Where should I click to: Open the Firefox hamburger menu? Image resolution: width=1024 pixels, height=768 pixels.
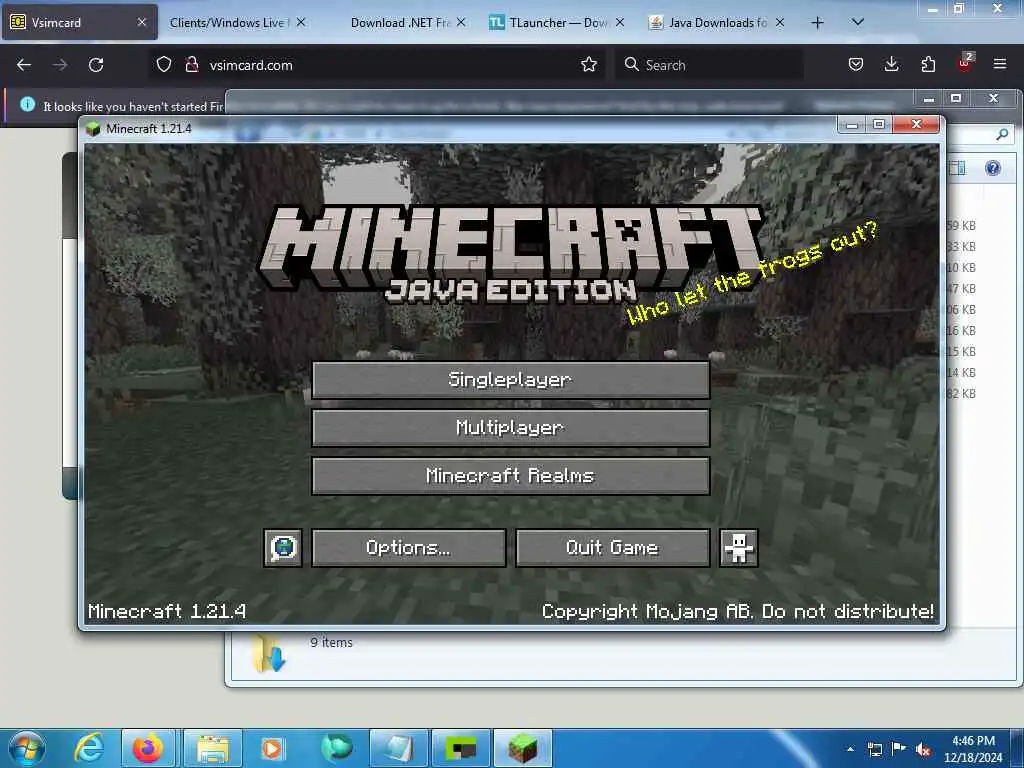[x=1000, y=65]
